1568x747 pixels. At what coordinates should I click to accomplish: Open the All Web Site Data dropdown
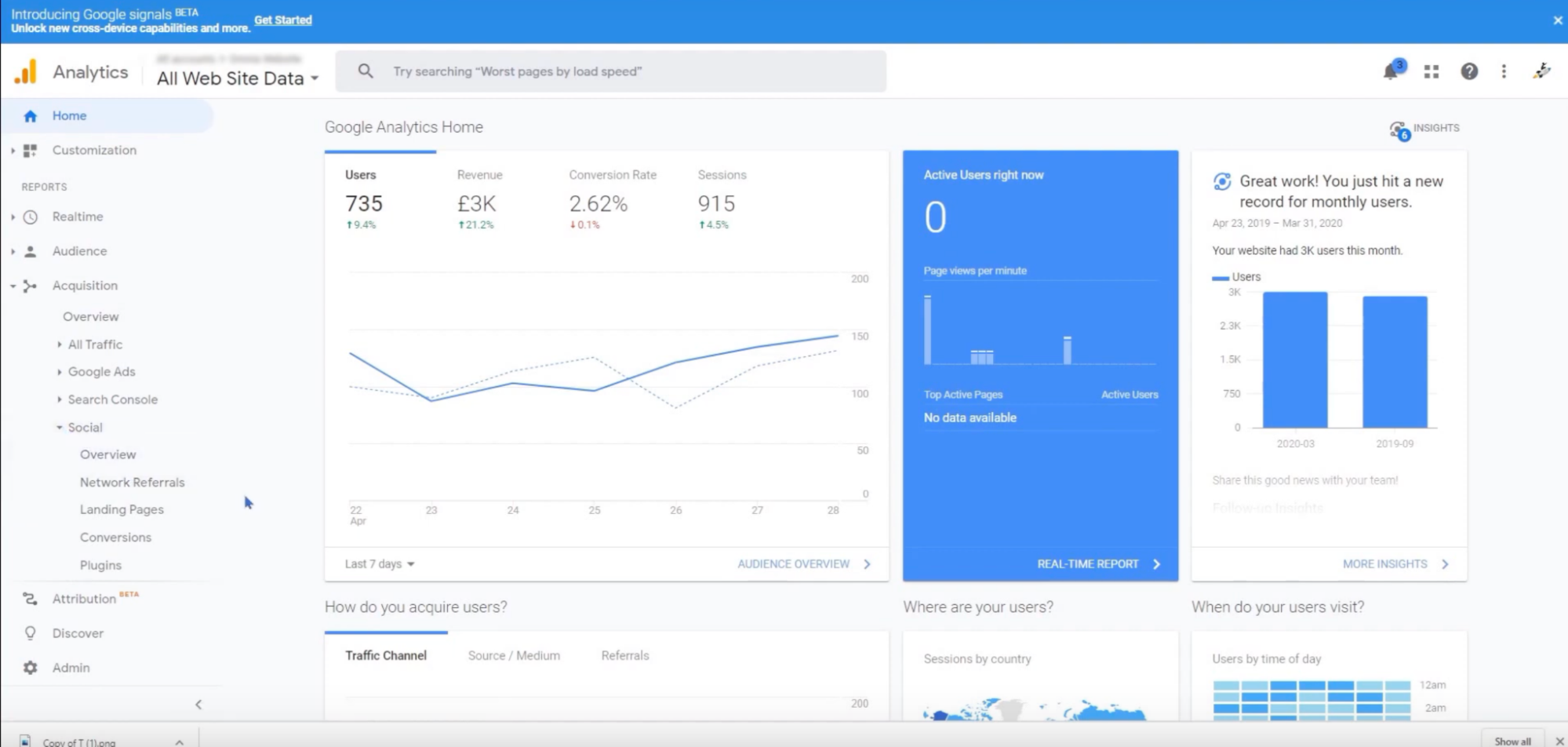coord(238,78)
